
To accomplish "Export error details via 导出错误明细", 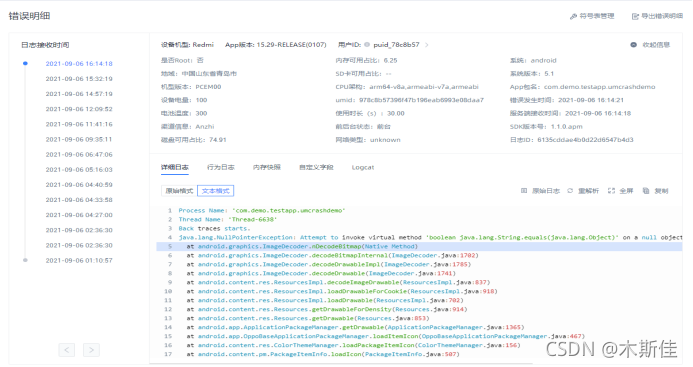I will (x=657, y=16).
